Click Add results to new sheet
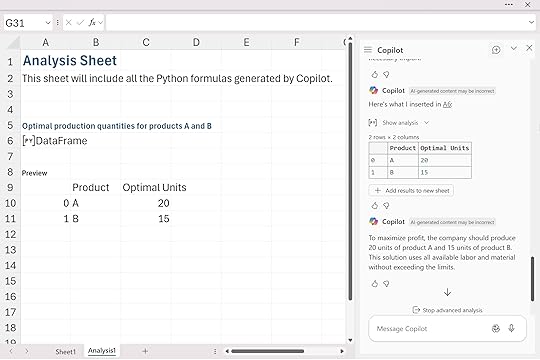The image size is (540, 360). click(x=411, y=191)
